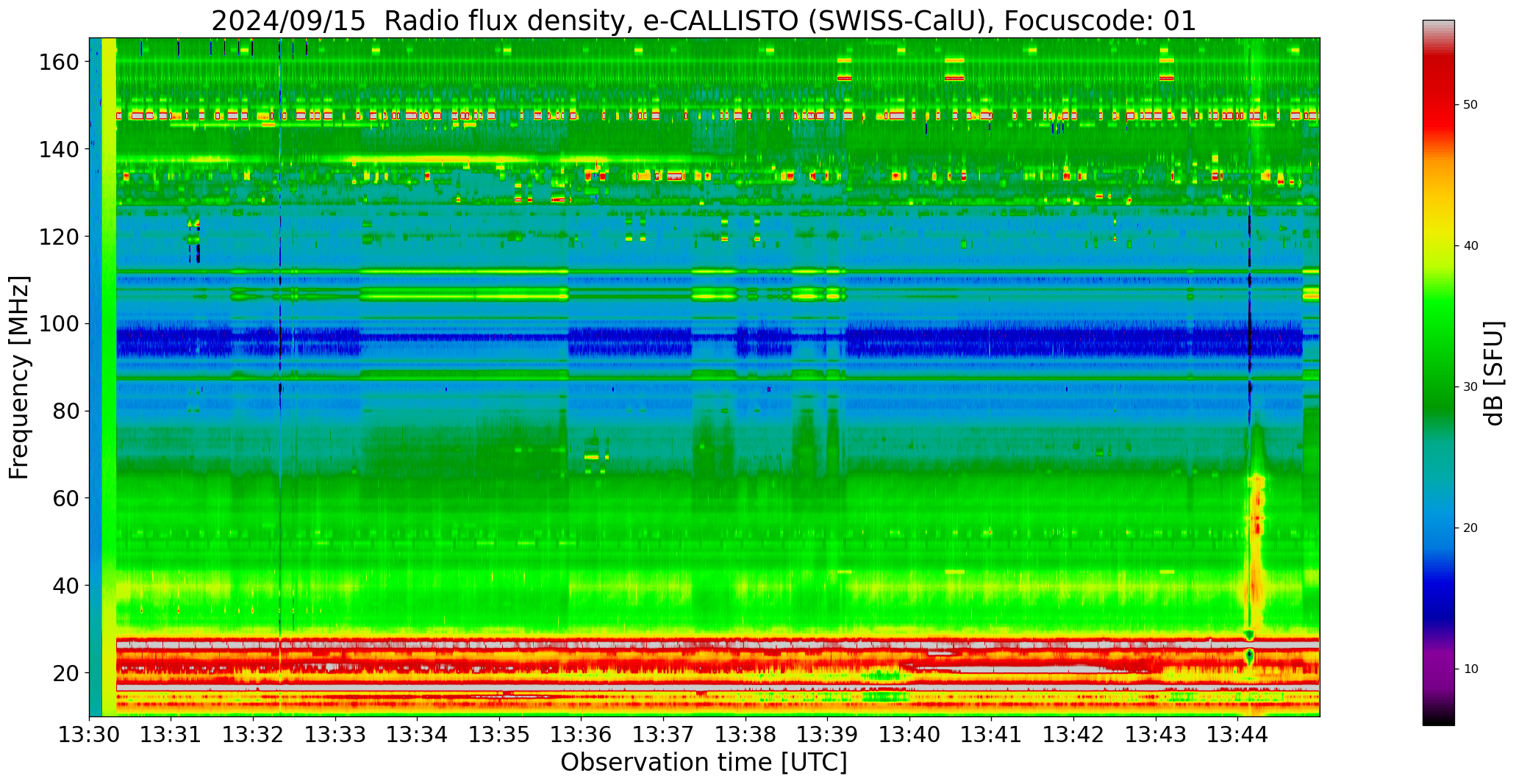Click the 20 MHz frequency tick label
Screen dimensions: 1516x784
[x=66, y=672]
